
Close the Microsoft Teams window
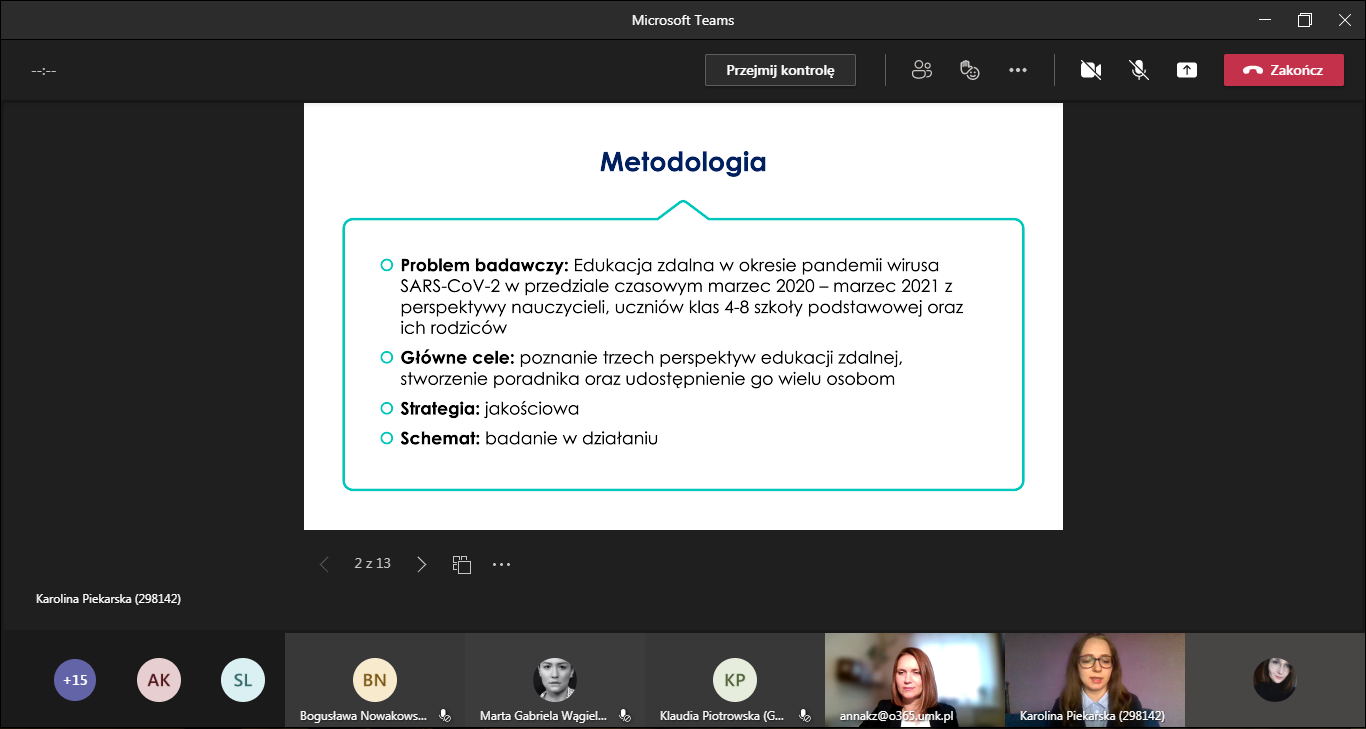coord(1343,20)
